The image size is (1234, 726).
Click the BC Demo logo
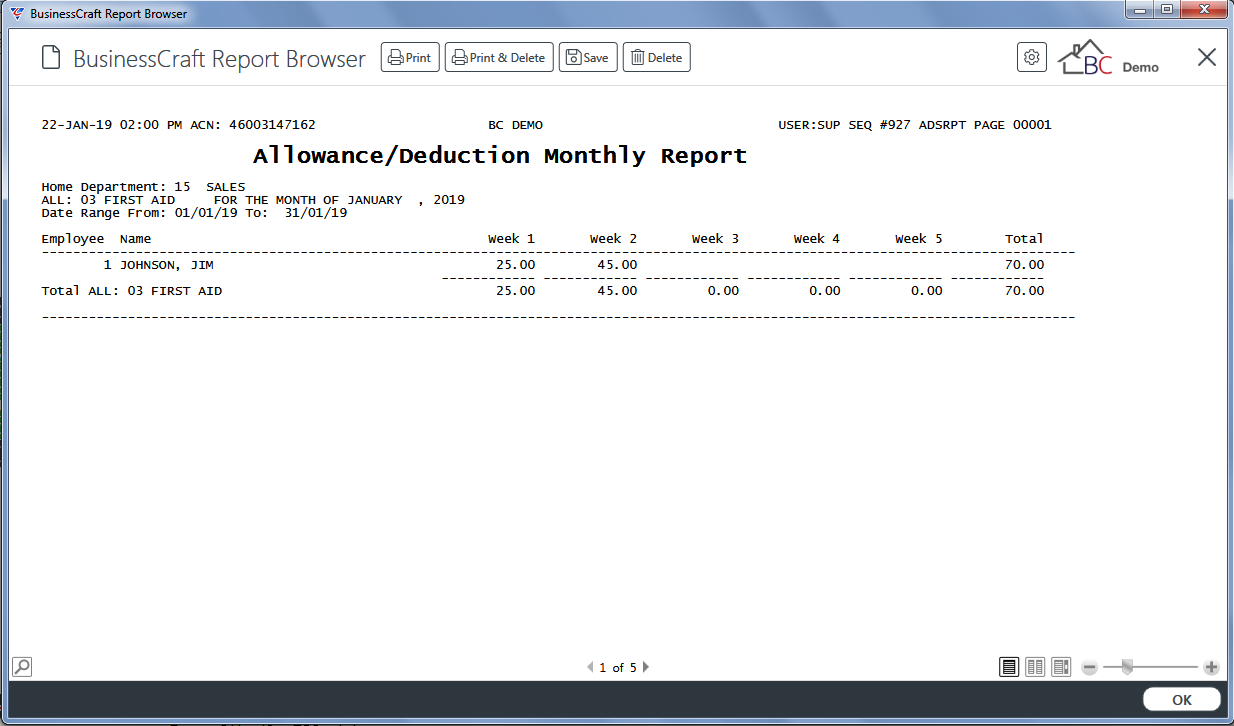pyautogui.click(x=1108, y=58)
